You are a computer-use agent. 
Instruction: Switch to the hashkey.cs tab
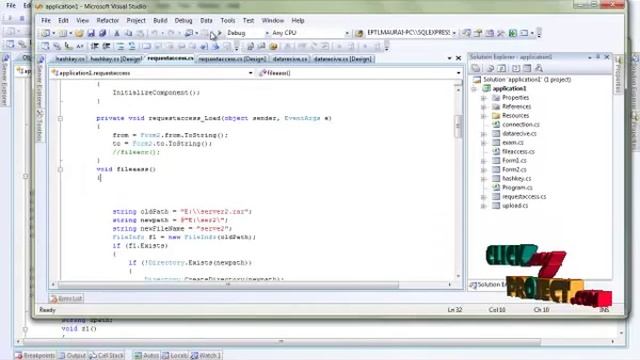(x=70, y=59)
